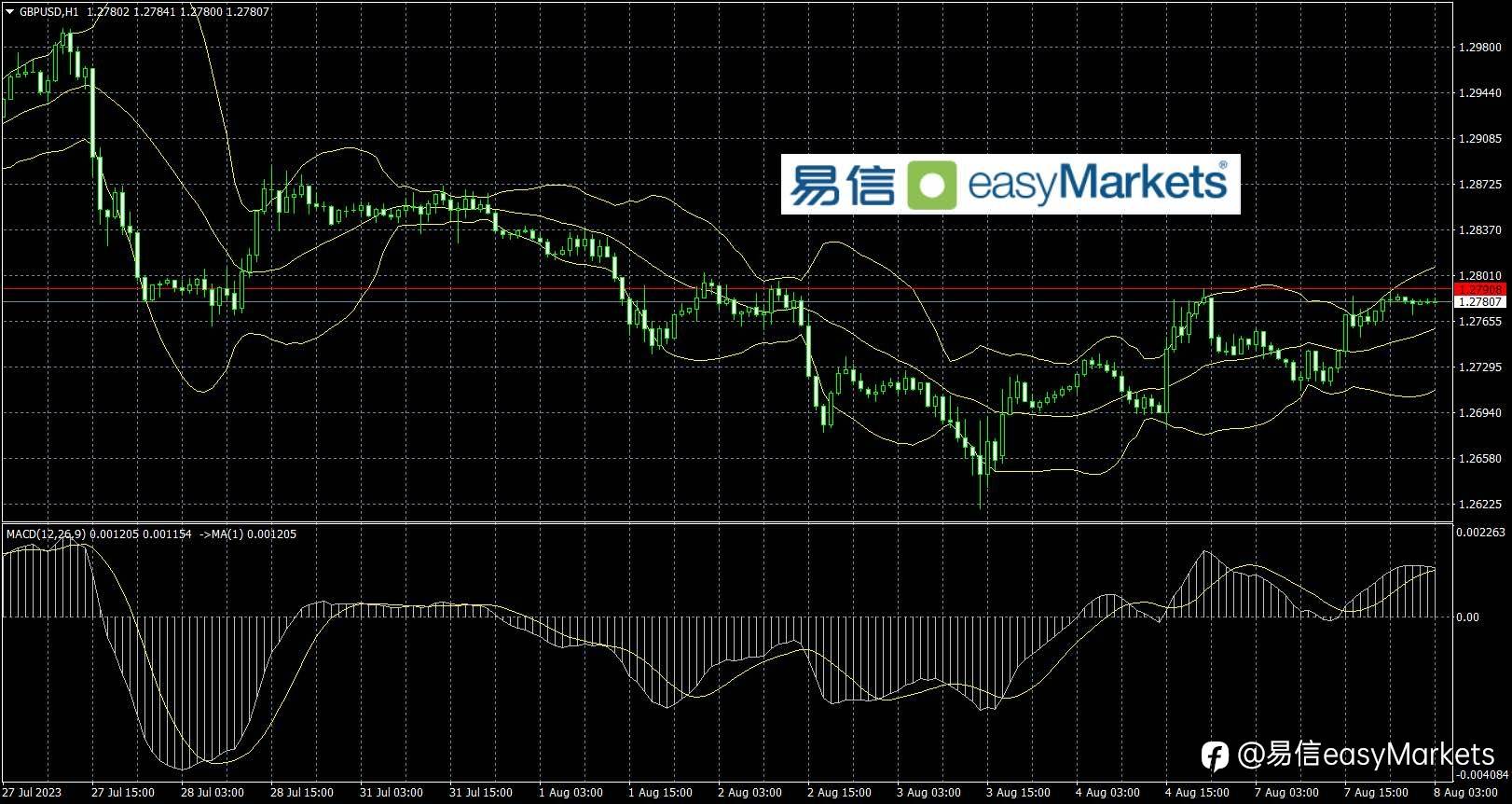The height and width of the screenshot is (804, 1512).
Task: Select the 7 Aug 15:00 time label
Action: click(1376, 793)
